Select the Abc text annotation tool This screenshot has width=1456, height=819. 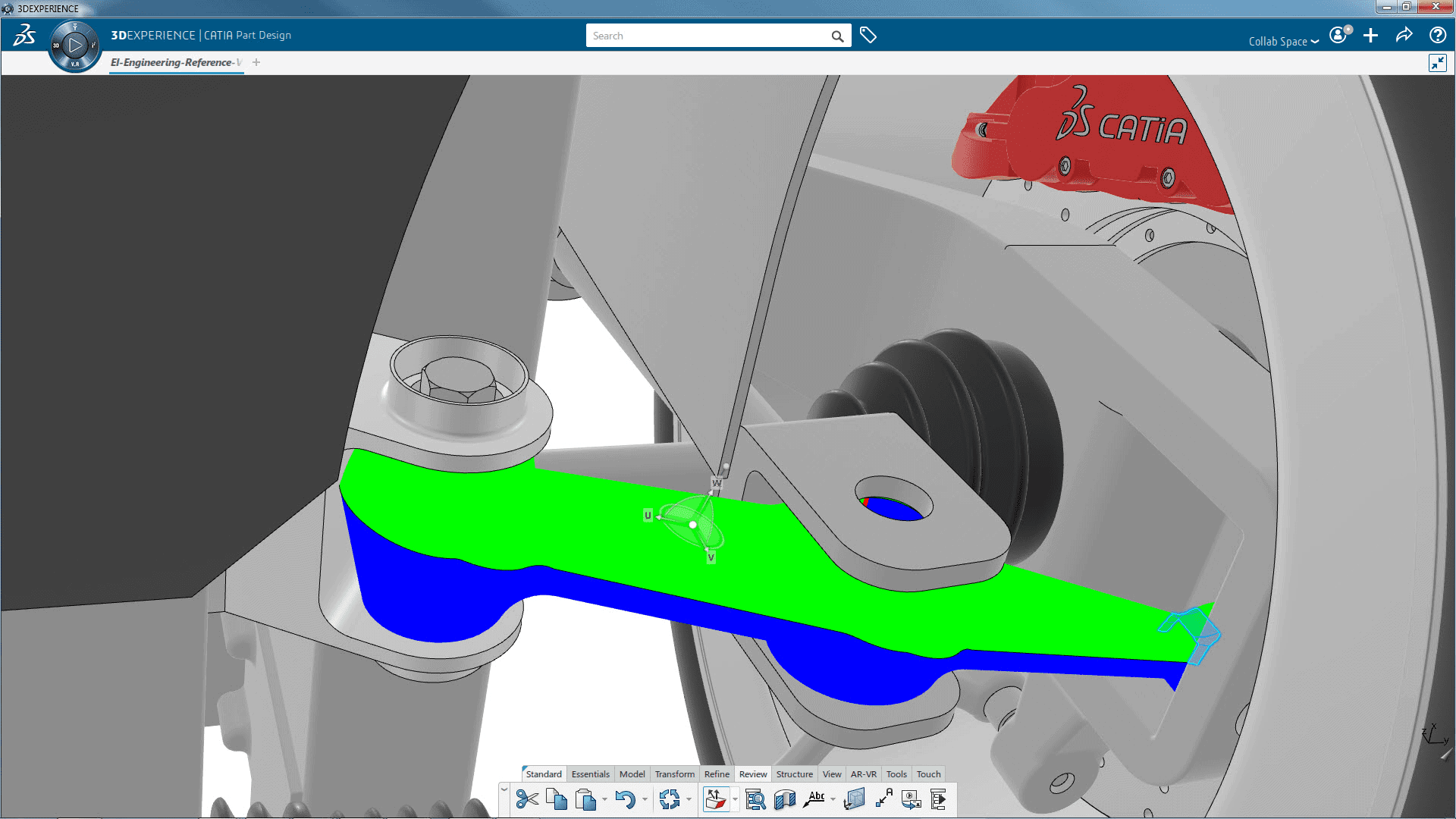[x=815, y=799]
